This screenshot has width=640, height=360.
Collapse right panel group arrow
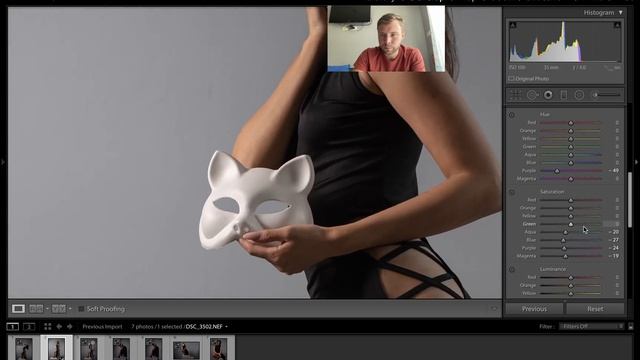[x=636, y=162]
